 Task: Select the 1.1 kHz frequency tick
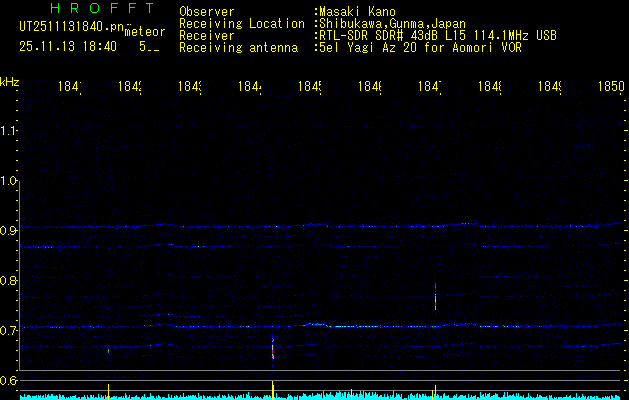(10, 131)
